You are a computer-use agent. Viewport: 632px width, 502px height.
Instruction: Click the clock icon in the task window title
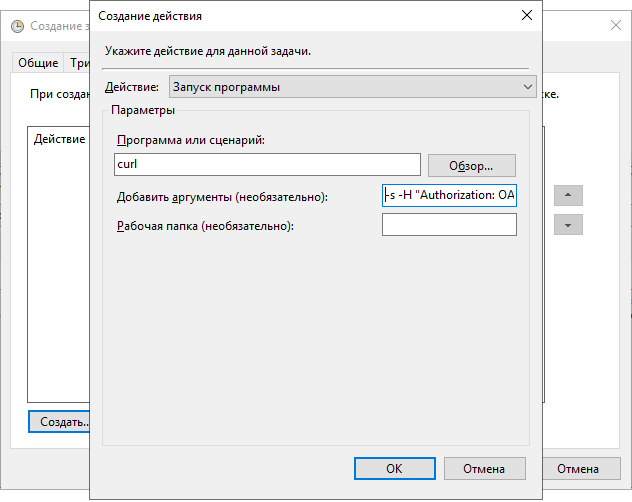pos(18,23)
